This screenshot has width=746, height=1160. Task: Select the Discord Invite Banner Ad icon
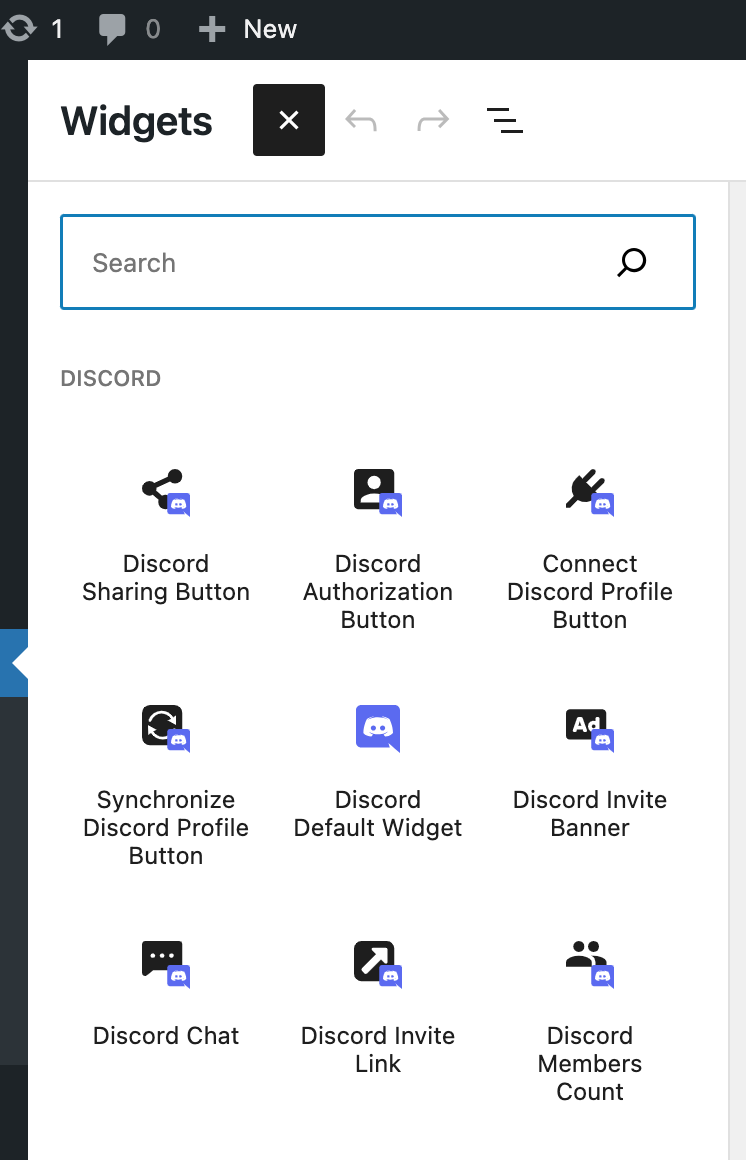click(x=589, y=727)
